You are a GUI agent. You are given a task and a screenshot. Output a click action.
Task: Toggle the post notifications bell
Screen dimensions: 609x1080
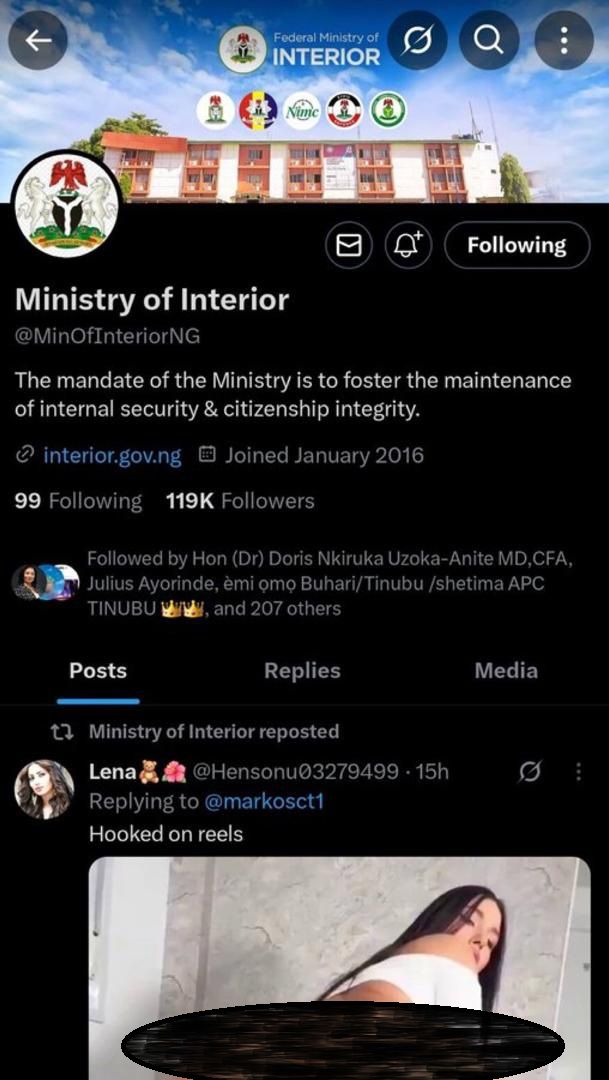coord(408,245)
